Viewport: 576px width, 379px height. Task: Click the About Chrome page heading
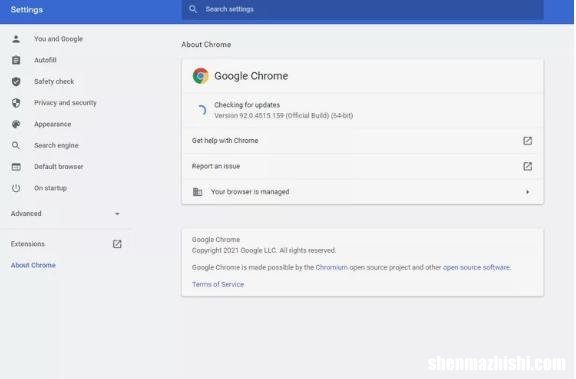tap(206, 44)
